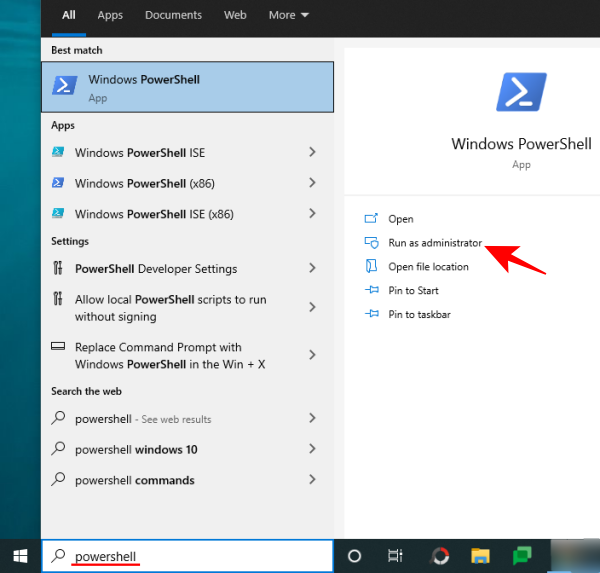Expand PowerShell Developer Settings arrow
Viewport: 600px width, 573px height.
[313, 268]
